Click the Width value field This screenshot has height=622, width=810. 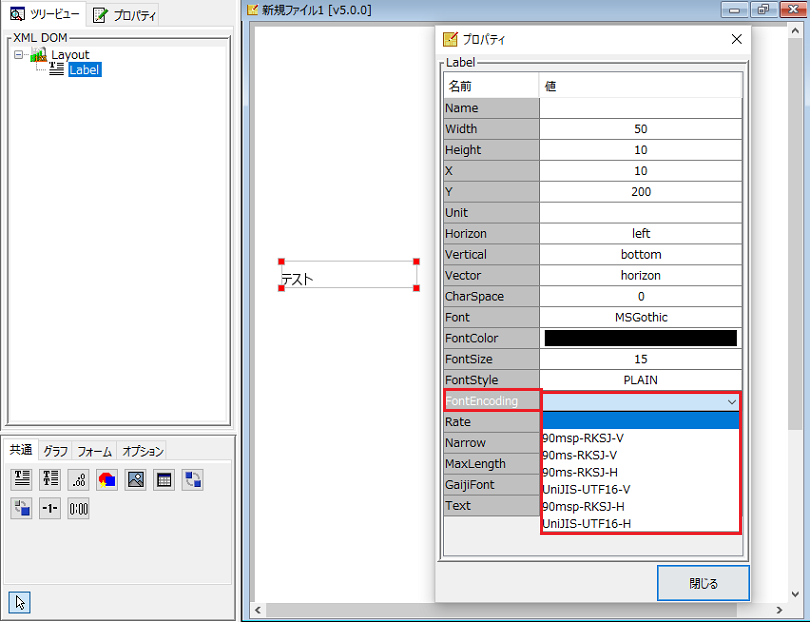click(x=640, y=129)
